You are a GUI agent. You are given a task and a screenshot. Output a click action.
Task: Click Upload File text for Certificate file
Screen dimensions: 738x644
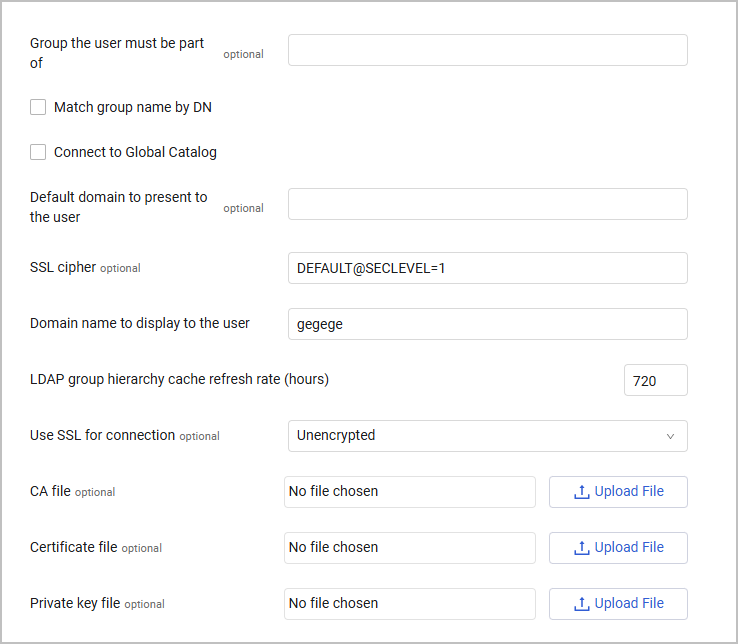[x=629, y=548]
